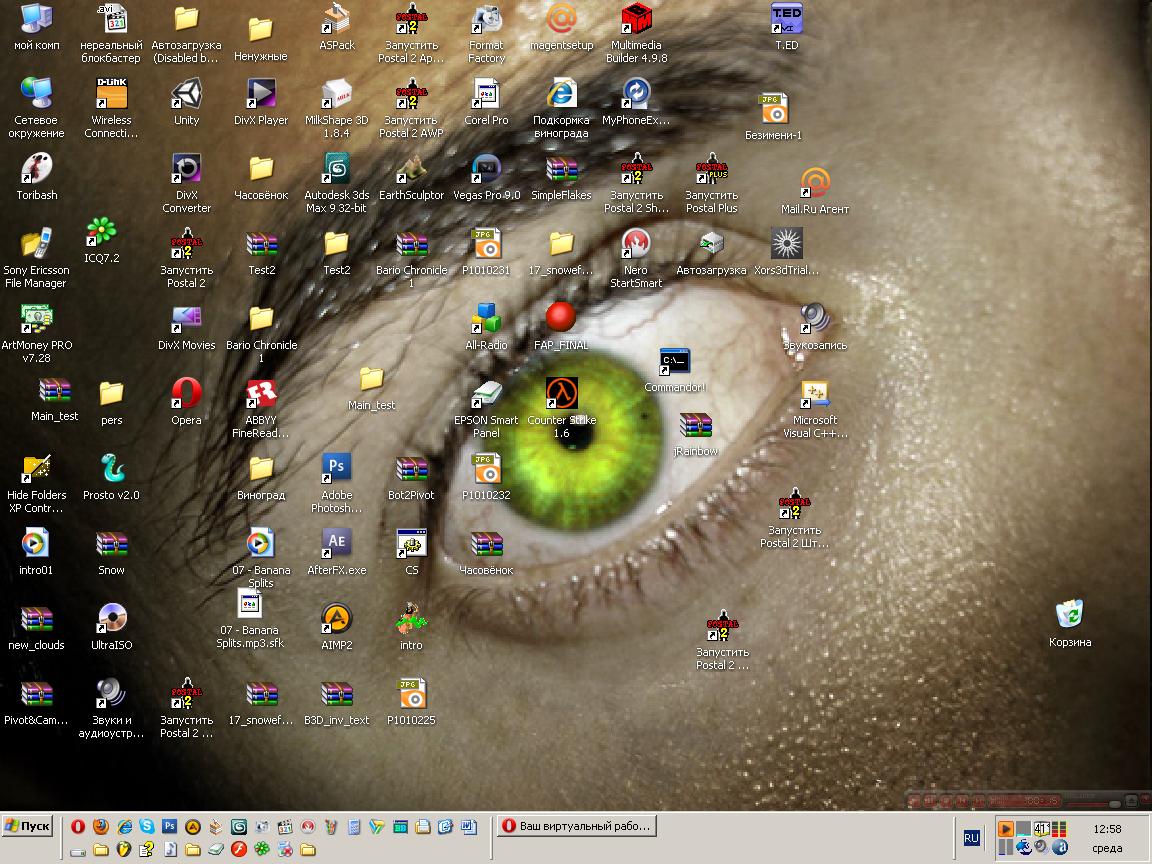Open the RU language switcher

971,838
